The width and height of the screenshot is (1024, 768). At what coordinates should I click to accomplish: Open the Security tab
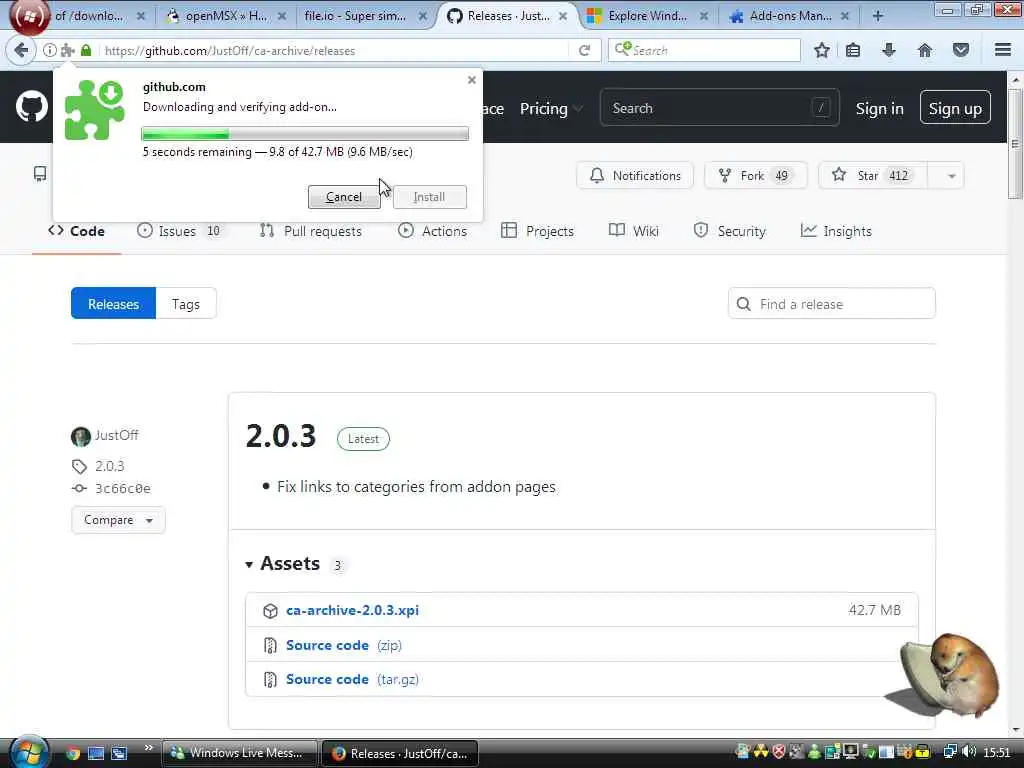(729, 231)
